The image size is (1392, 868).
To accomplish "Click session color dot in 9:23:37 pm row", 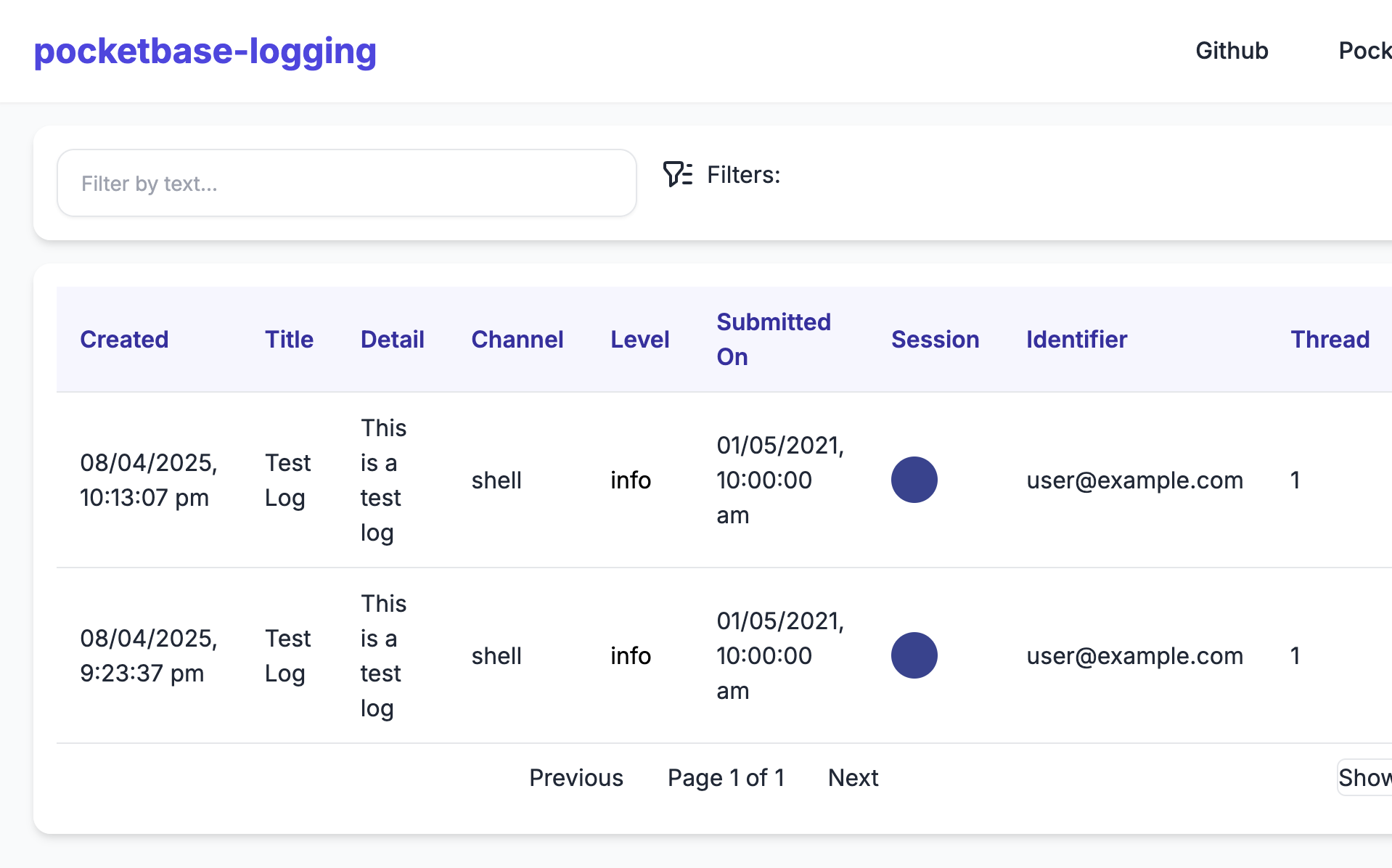I will 914,655.
